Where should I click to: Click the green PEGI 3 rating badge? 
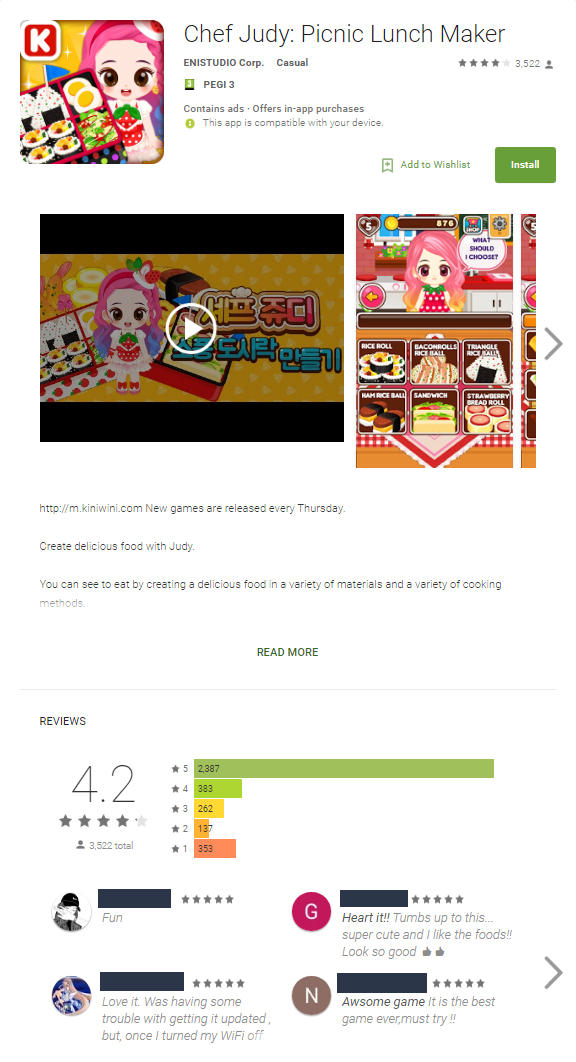(190, 85)
